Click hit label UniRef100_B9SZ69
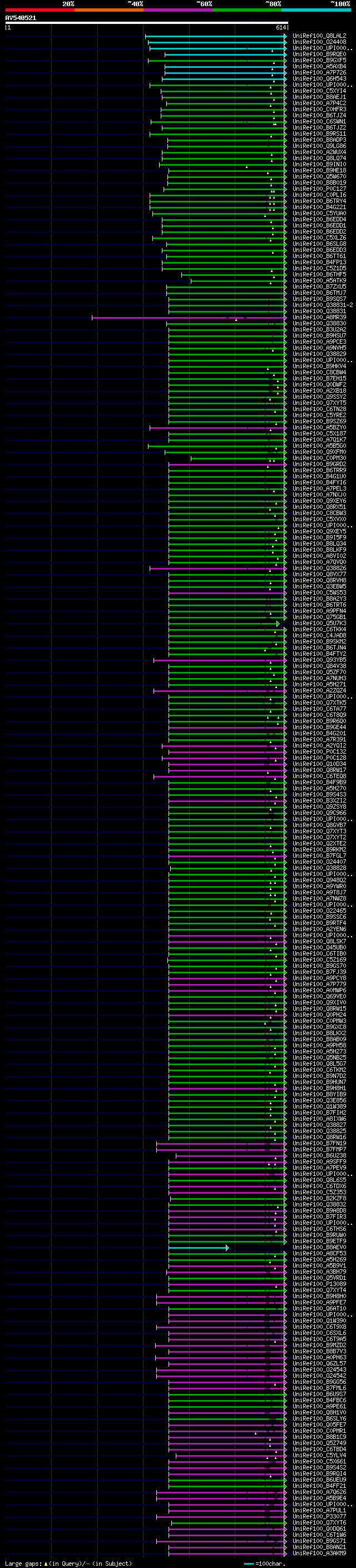 [319, 421]
